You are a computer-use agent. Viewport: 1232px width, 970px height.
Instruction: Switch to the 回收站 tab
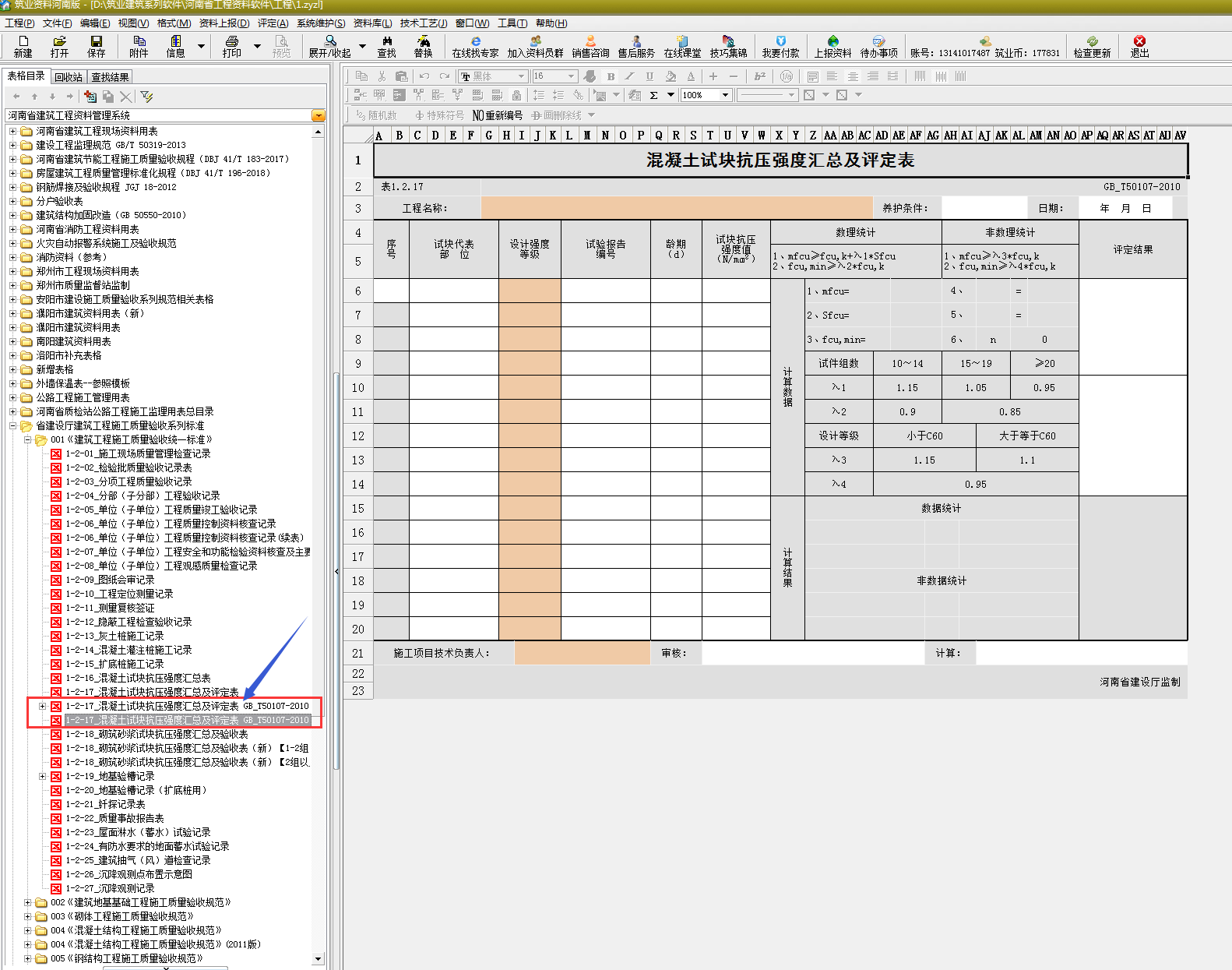[x=69, y=77]
